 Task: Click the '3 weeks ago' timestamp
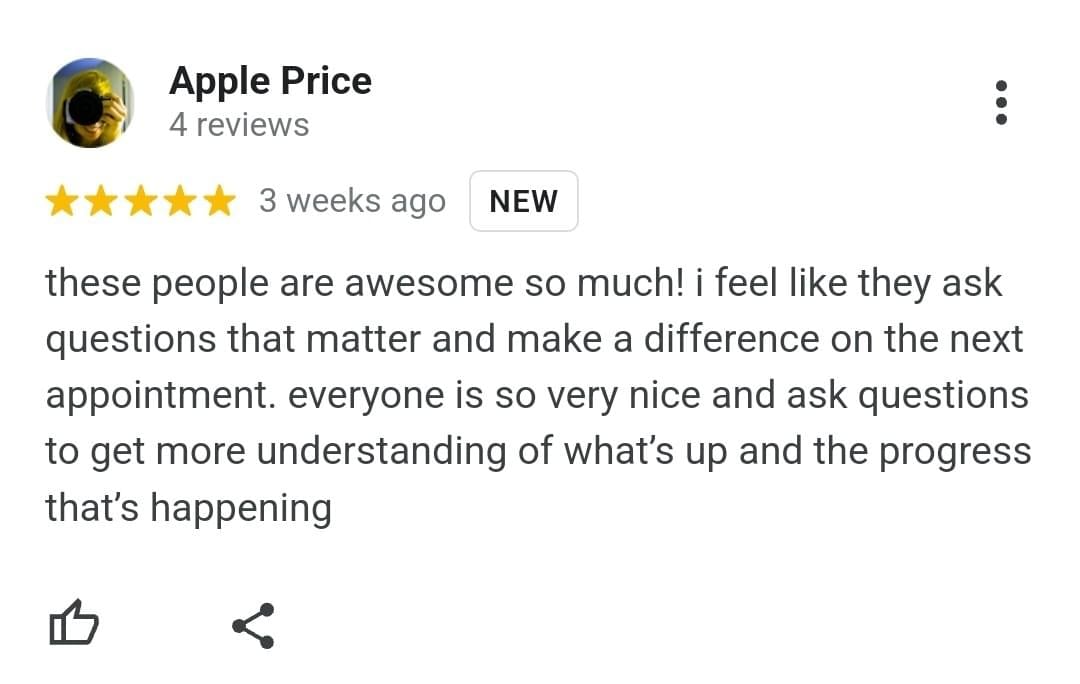point(352,201)
